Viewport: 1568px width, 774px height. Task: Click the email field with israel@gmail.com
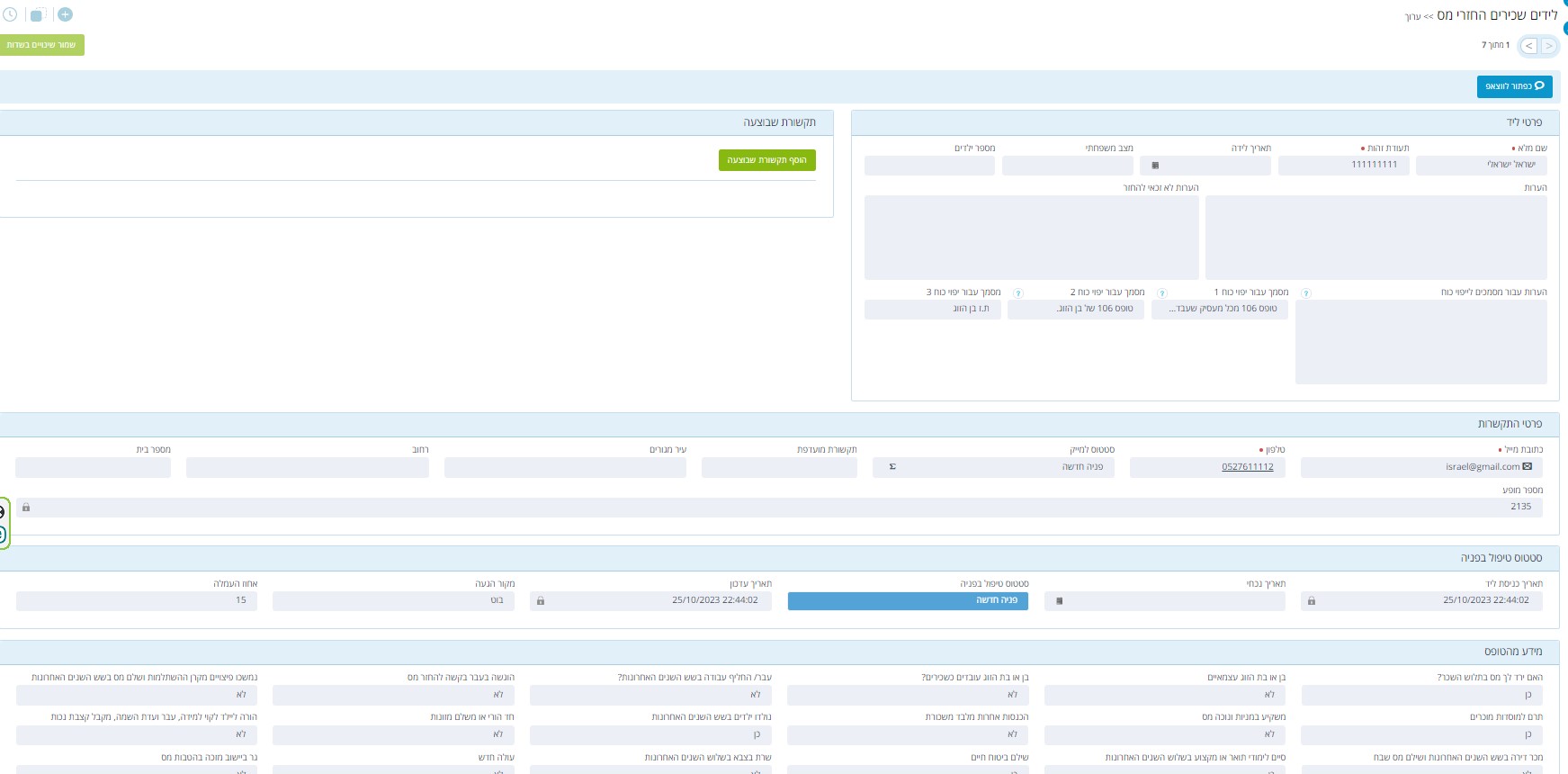(x=1421, y=467)
